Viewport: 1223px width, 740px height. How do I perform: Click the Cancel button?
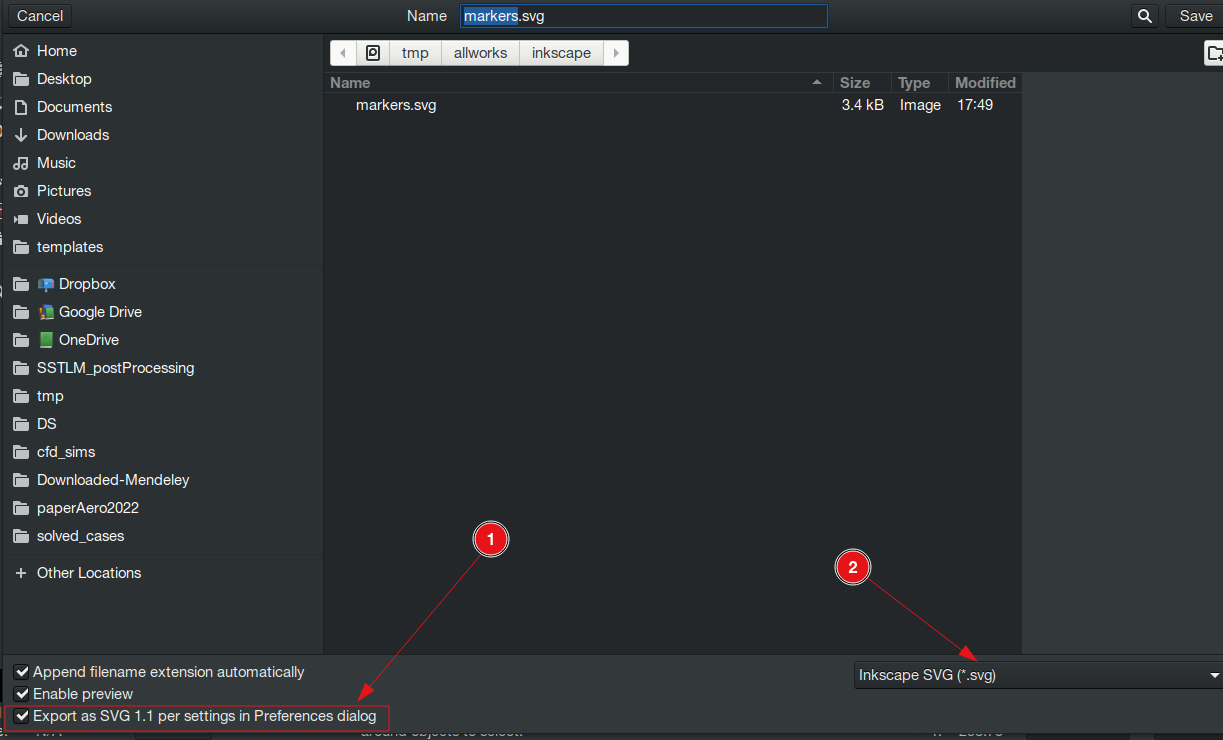[x=40, y=16]
